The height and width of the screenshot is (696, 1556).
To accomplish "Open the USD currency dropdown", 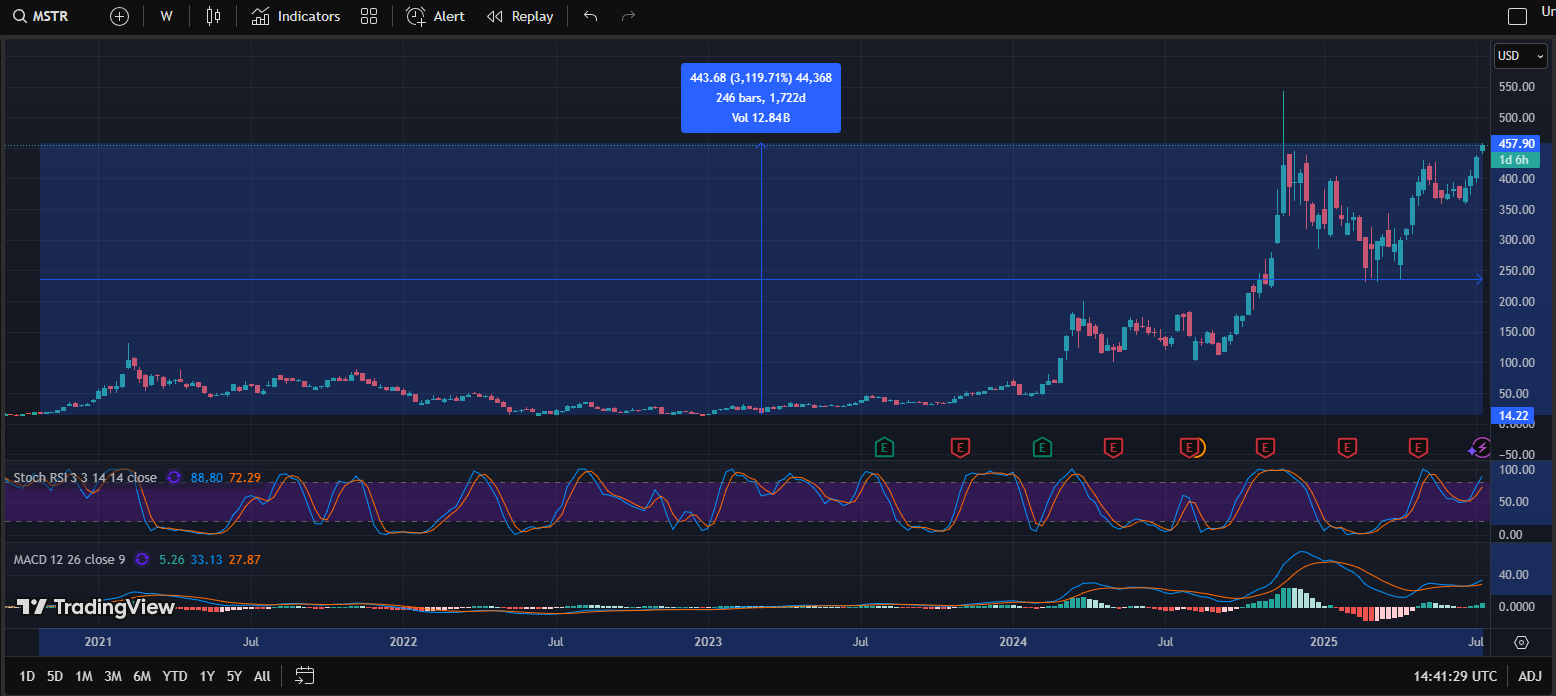I will click(1520, 56).
